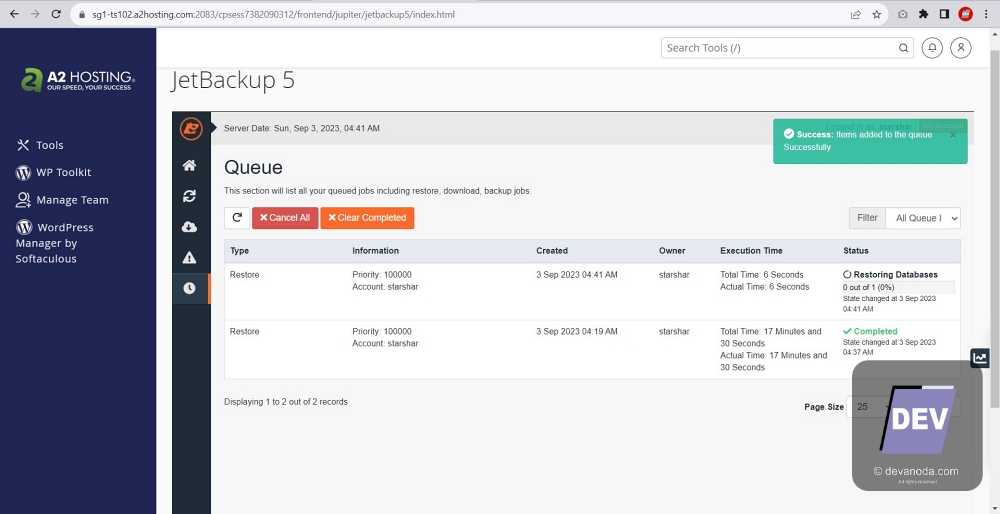The image size is (1000, 514).
Task: Share this page icon in address bar
Action: pos(856,14)
